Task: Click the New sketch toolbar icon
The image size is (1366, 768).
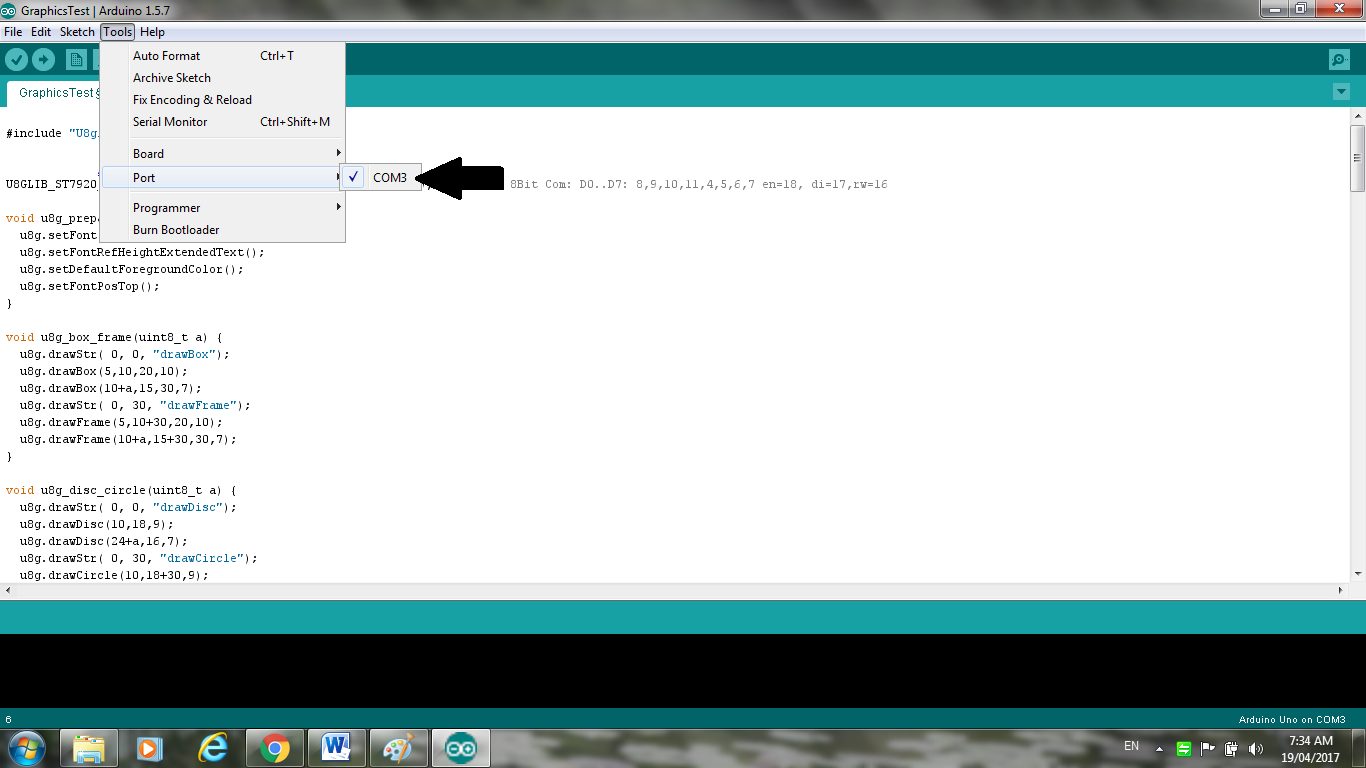Action: click(x=76, y=60)
